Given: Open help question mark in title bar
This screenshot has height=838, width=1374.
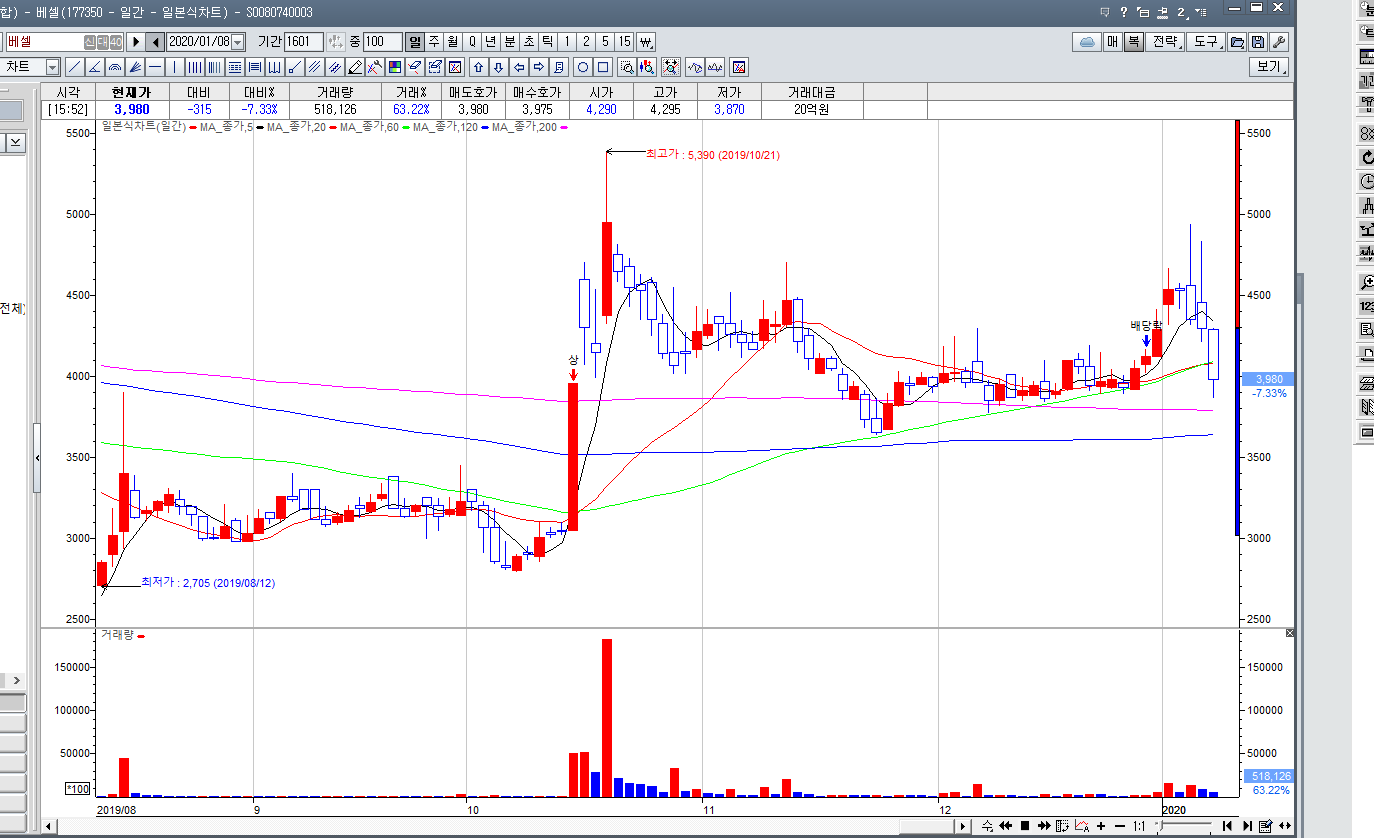Looking at the screenshot, I should click(x=1124, y=12).
